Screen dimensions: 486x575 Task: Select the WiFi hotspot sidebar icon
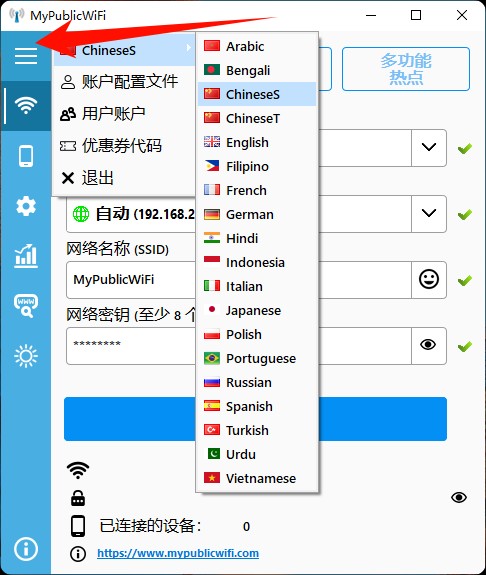tap(26, 106)
